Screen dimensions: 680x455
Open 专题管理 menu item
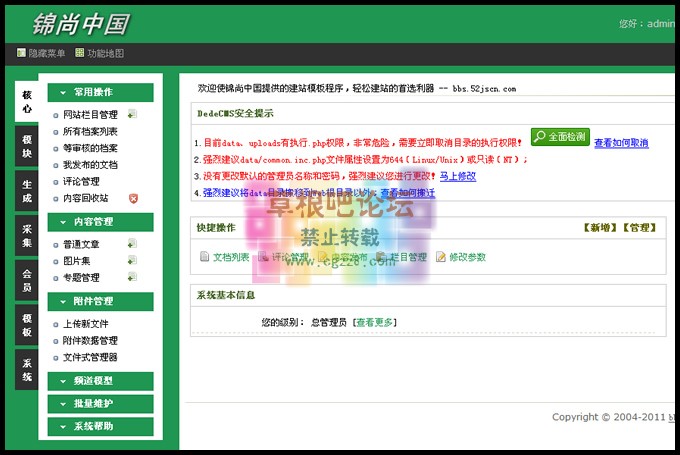[81, 278]
